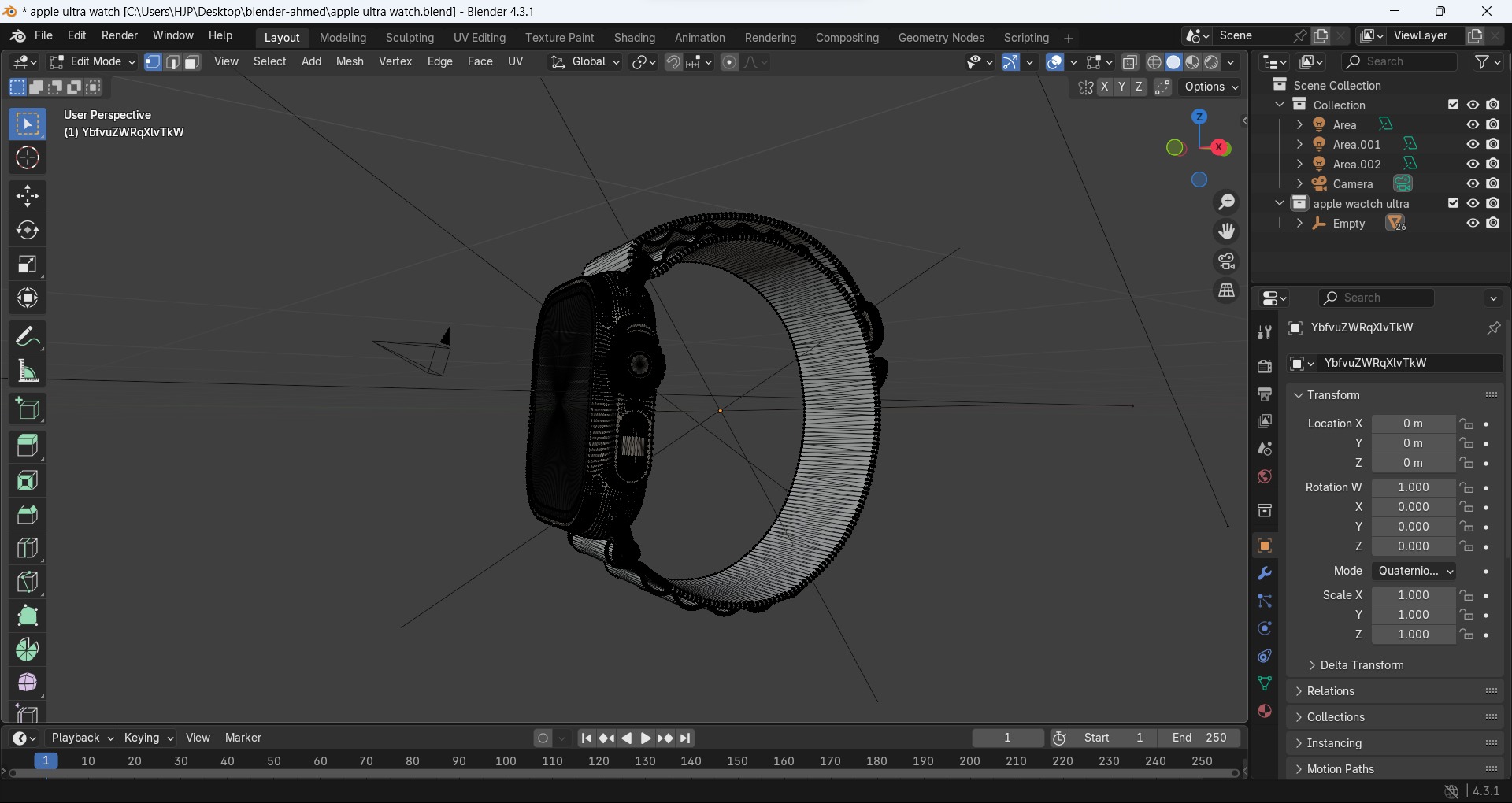The height and width of the screenshot is (803, 1512).
Task: Expand the Area.002 tree item
Action: 1299,164
